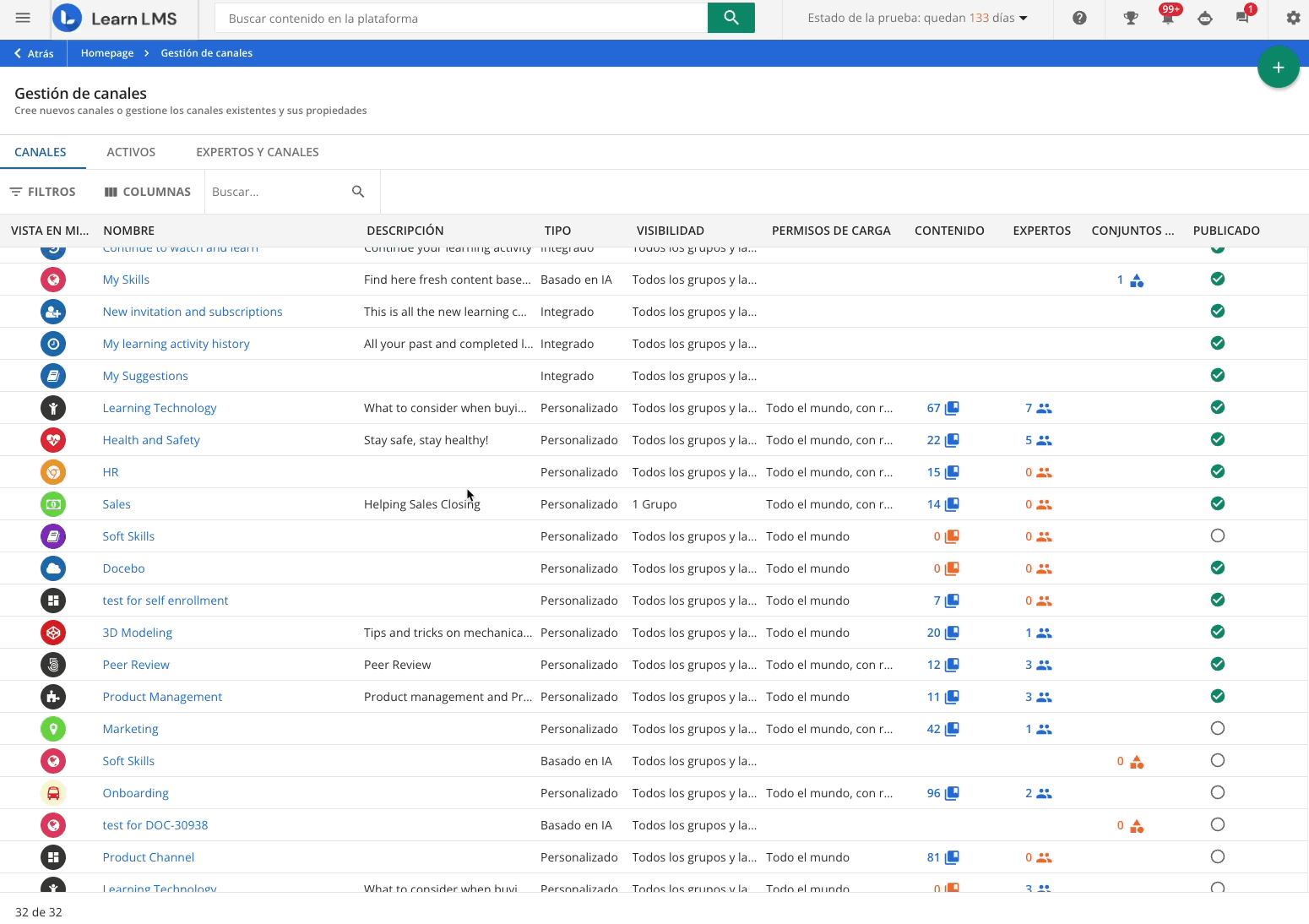Open the My Skills channel link
1309x924 pixels.
(x=126, y=280)
